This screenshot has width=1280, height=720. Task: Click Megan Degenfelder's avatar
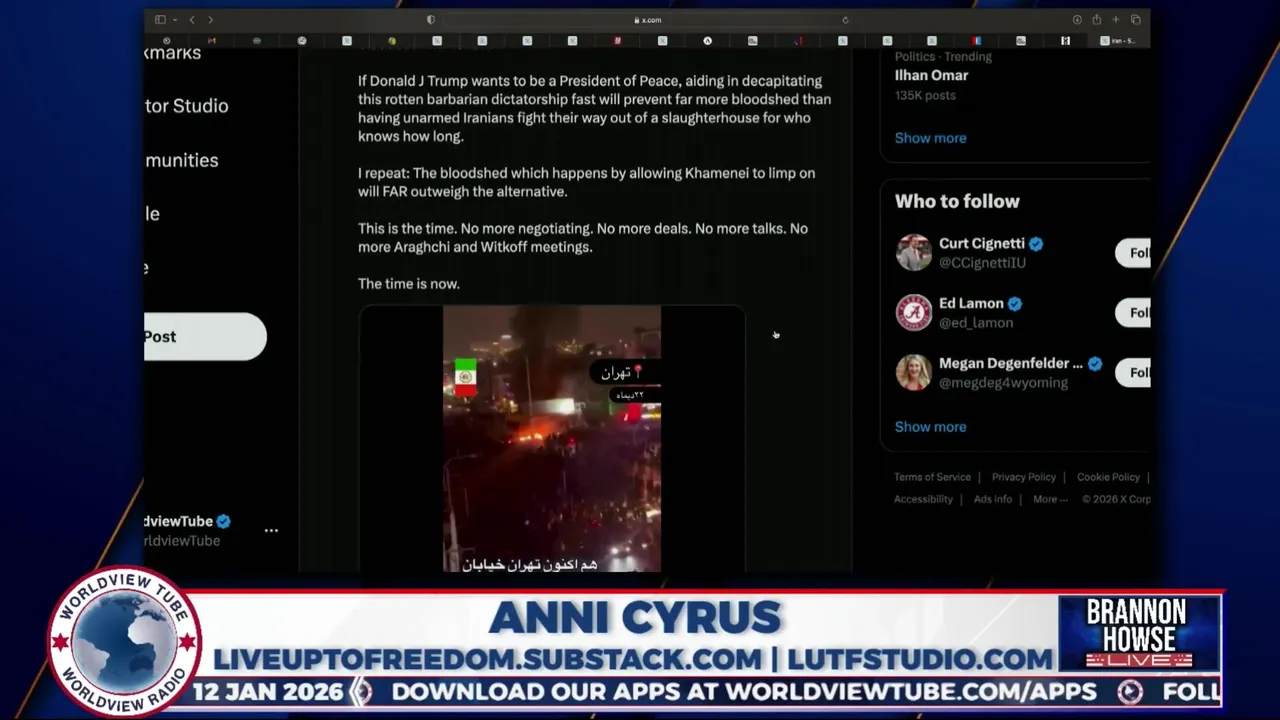tap(914, 373)
